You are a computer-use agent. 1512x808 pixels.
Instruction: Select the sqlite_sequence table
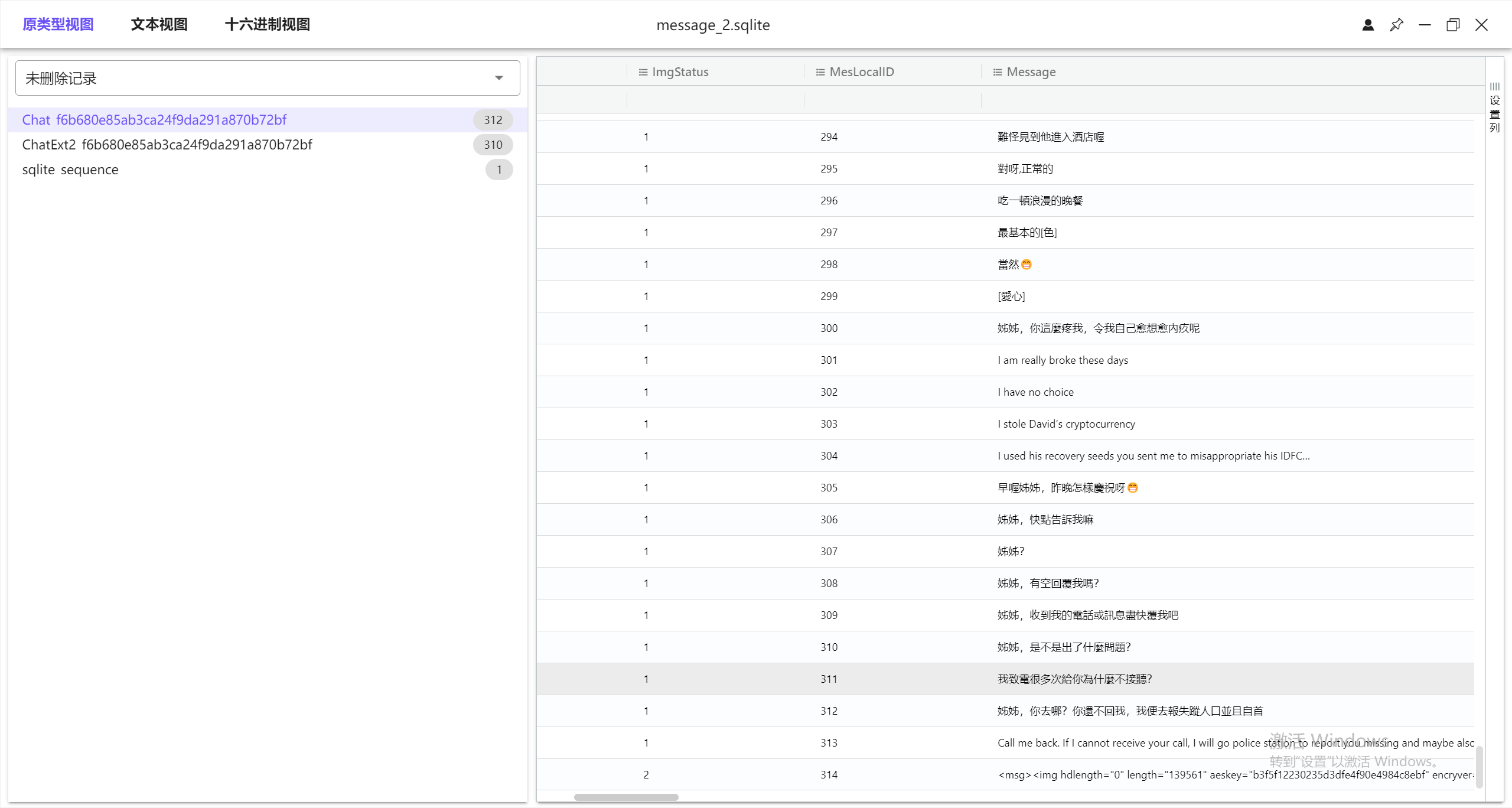[70, 170]
